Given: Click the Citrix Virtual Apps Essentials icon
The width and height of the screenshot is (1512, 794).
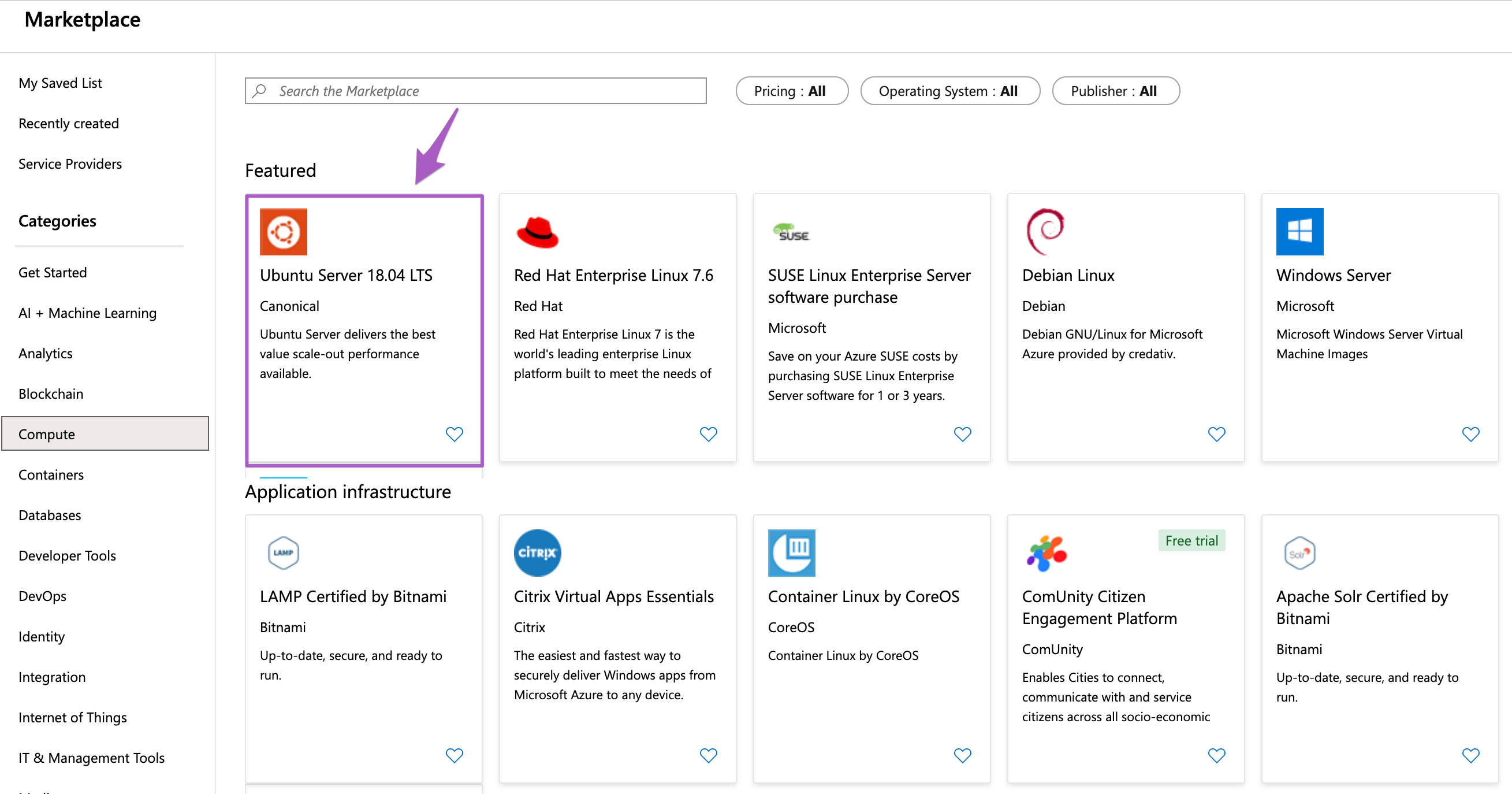Looking at the screenshot, I should [537, 553].
